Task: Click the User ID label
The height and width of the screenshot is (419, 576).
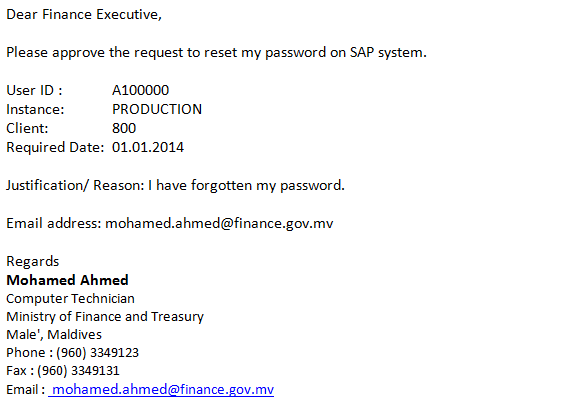Action: pos(34,90)
